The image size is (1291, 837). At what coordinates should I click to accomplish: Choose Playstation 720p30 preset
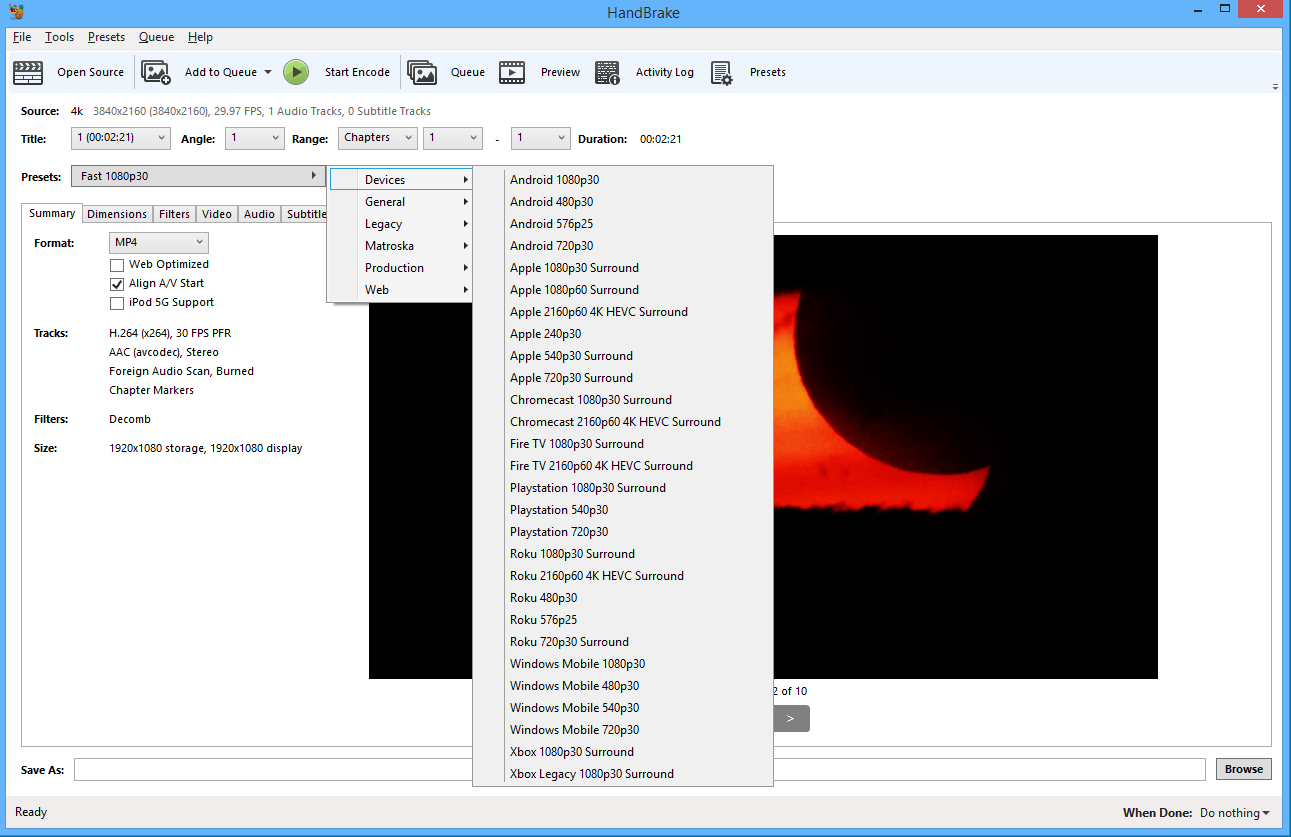(x=622, y=532)
